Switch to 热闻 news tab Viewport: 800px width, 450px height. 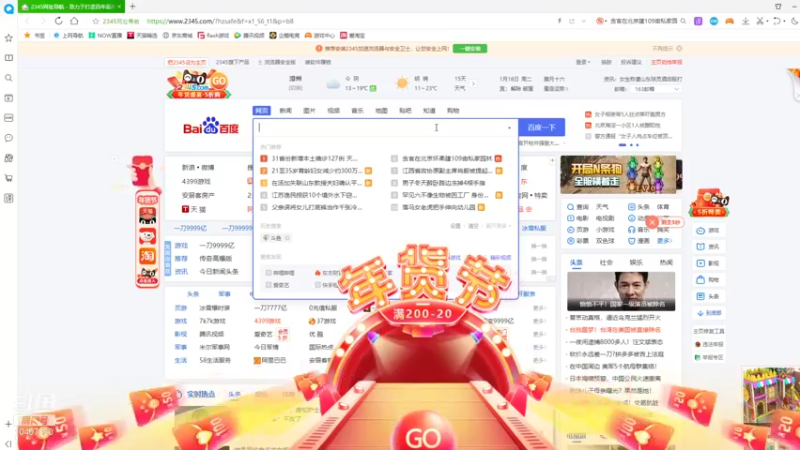click(666, 262)
